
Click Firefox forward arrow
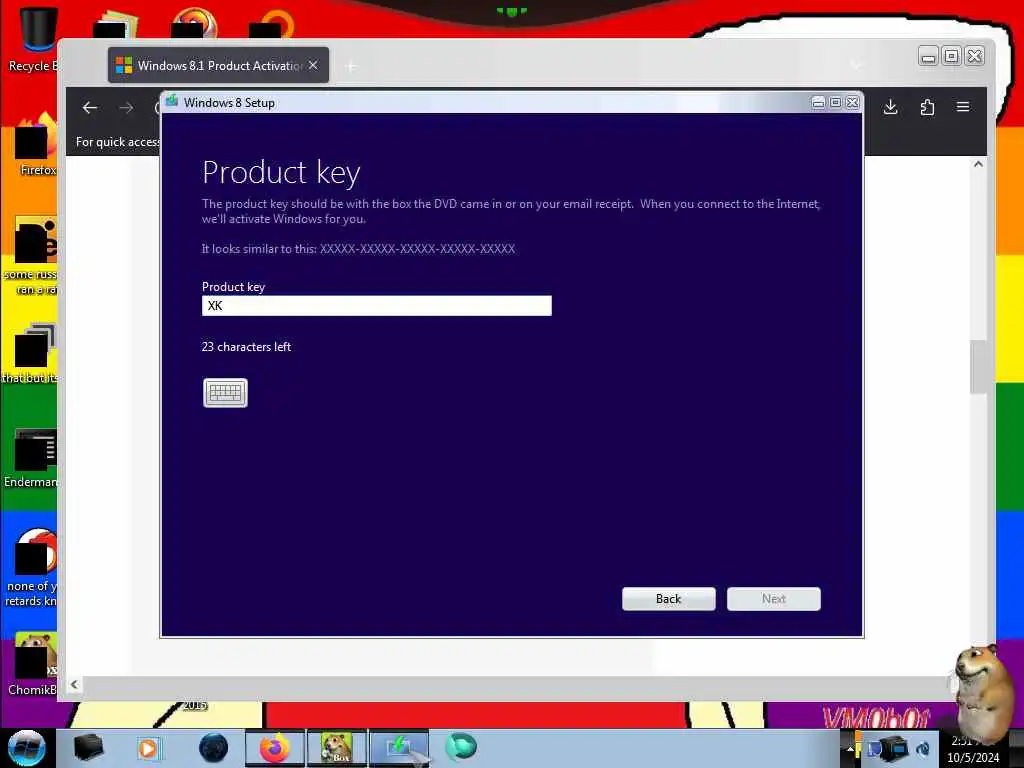click(126, 108)
